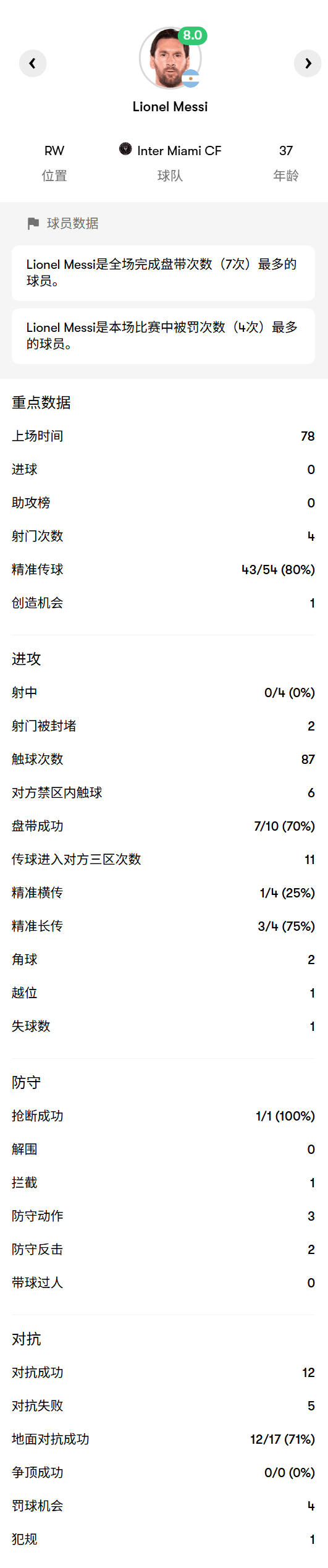Tap the 重点数据 section header
The image size is (328, 1568).
tap(41, 403)
